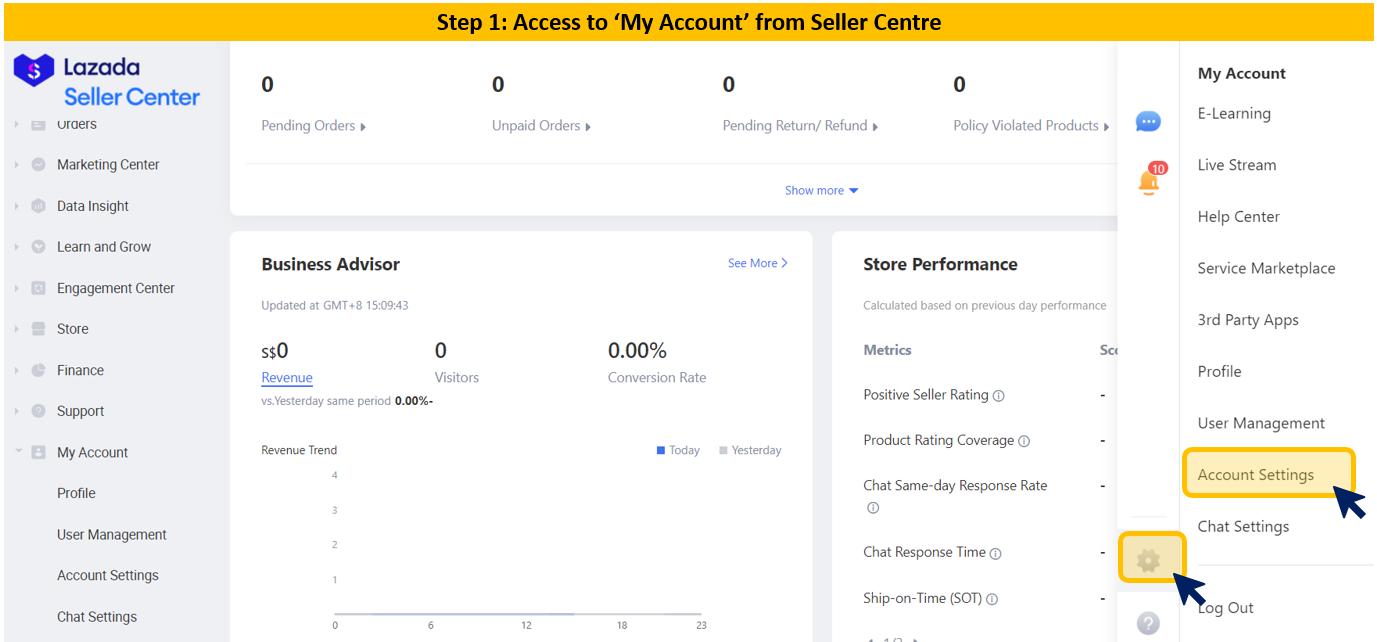
Task: Expand the Data Insight menu arrow
Action: click(x=16, y=206)
